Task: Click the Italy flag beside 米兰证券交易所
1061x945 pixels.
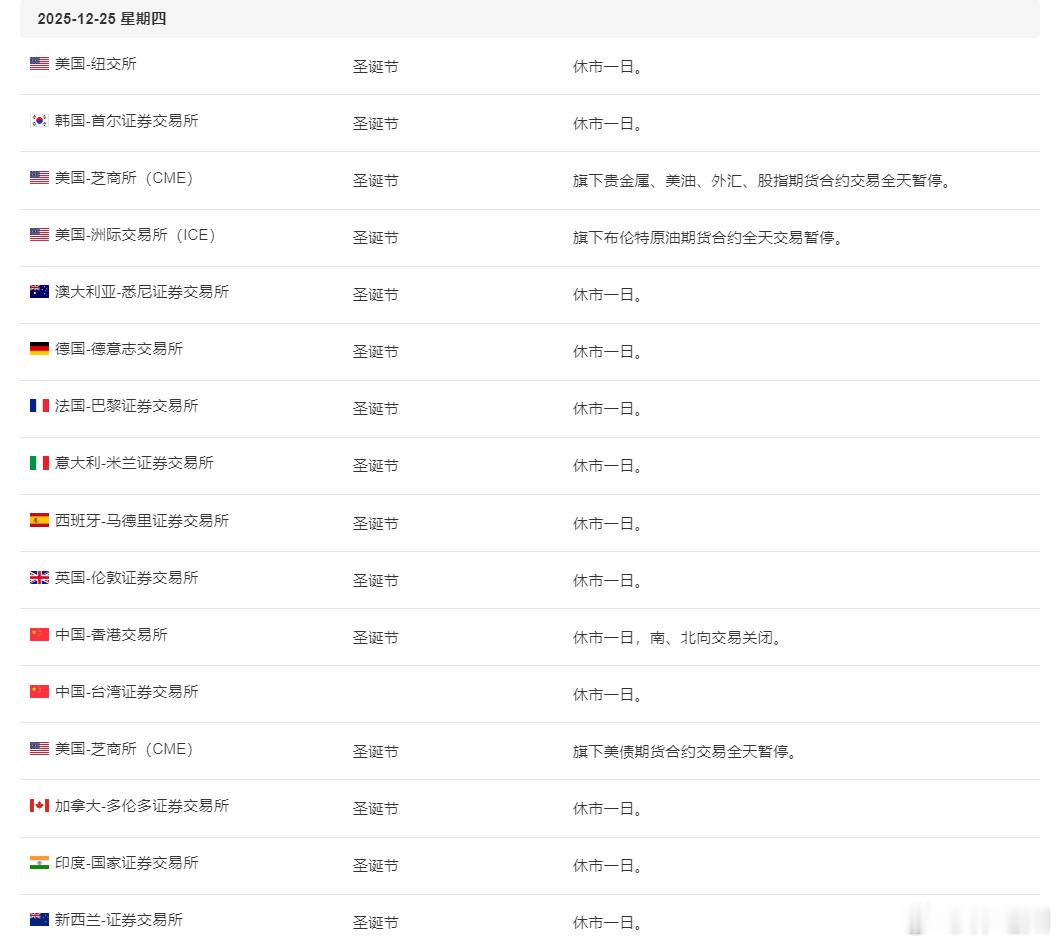Action: pyautogui.click(x=39, y=463)
